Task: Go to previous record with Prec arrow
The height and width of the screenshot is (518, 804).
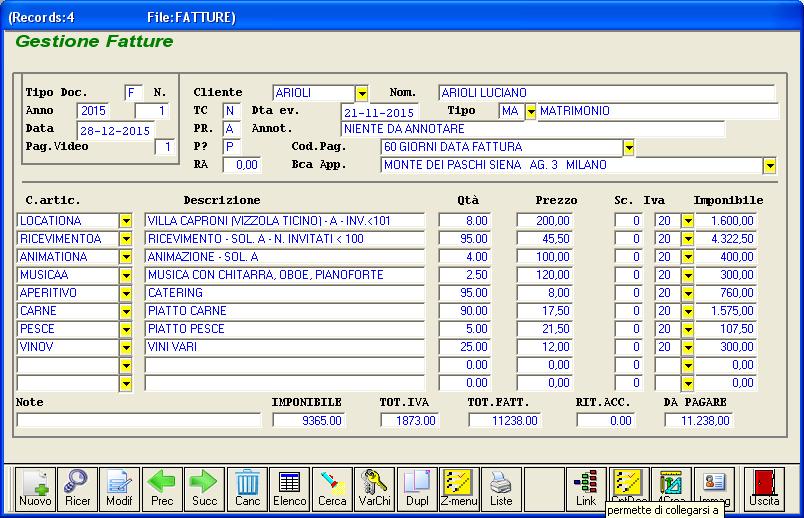Action: [162, 489]
